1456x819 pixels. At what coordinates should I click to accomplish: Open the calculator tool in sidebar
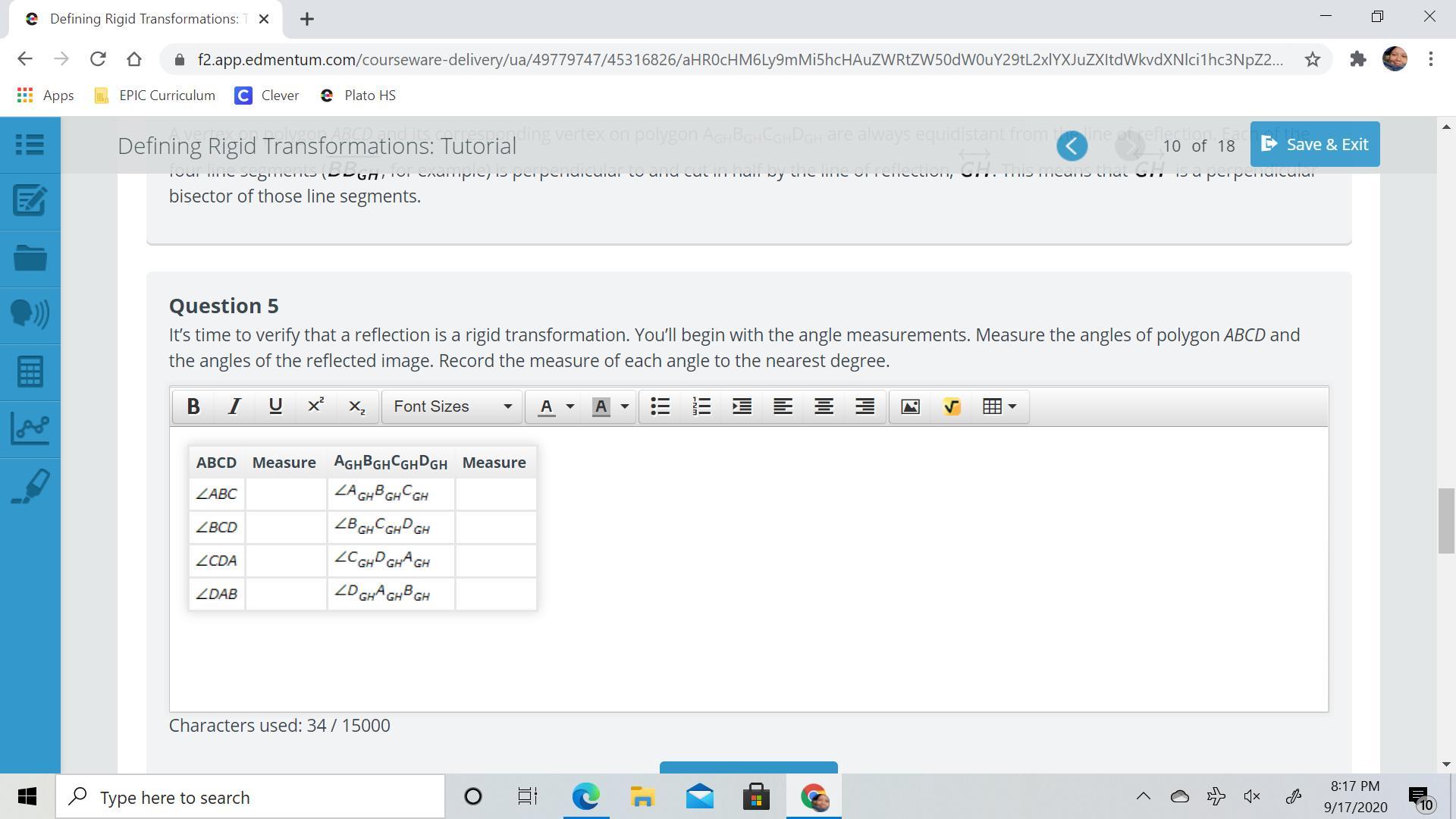(x=30, y=372)
